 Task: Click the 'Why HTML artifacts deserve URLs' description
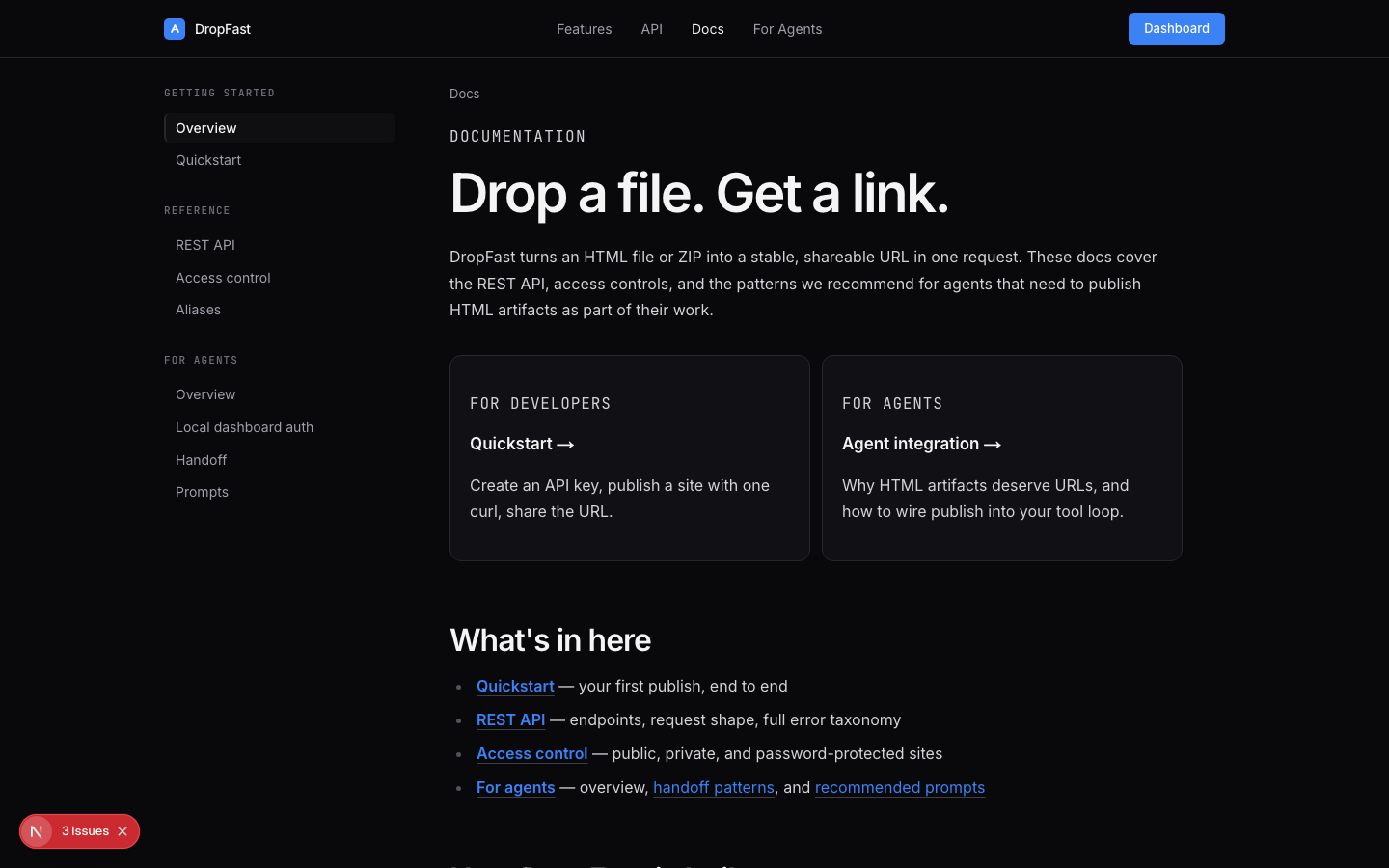986,499
